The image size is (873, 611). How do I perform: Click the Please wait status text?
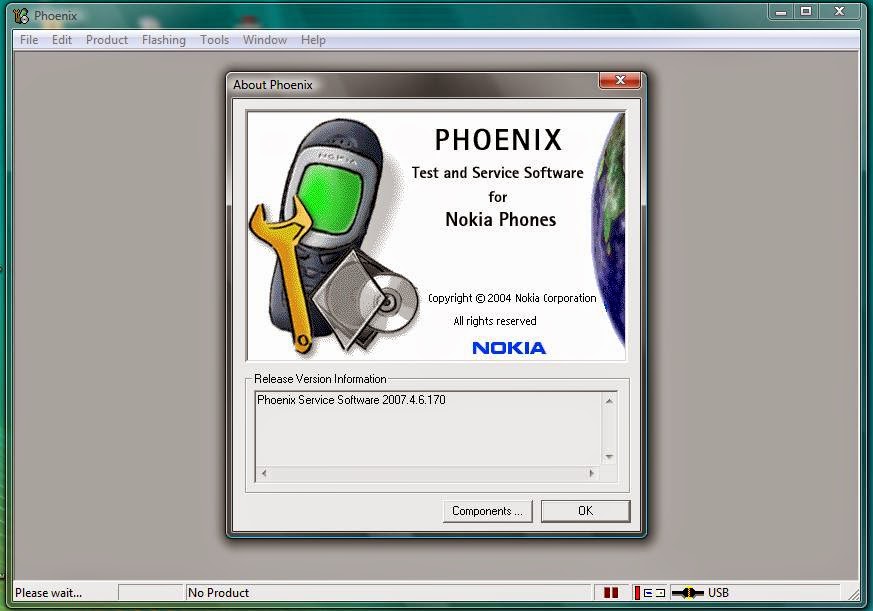(48, 593)
